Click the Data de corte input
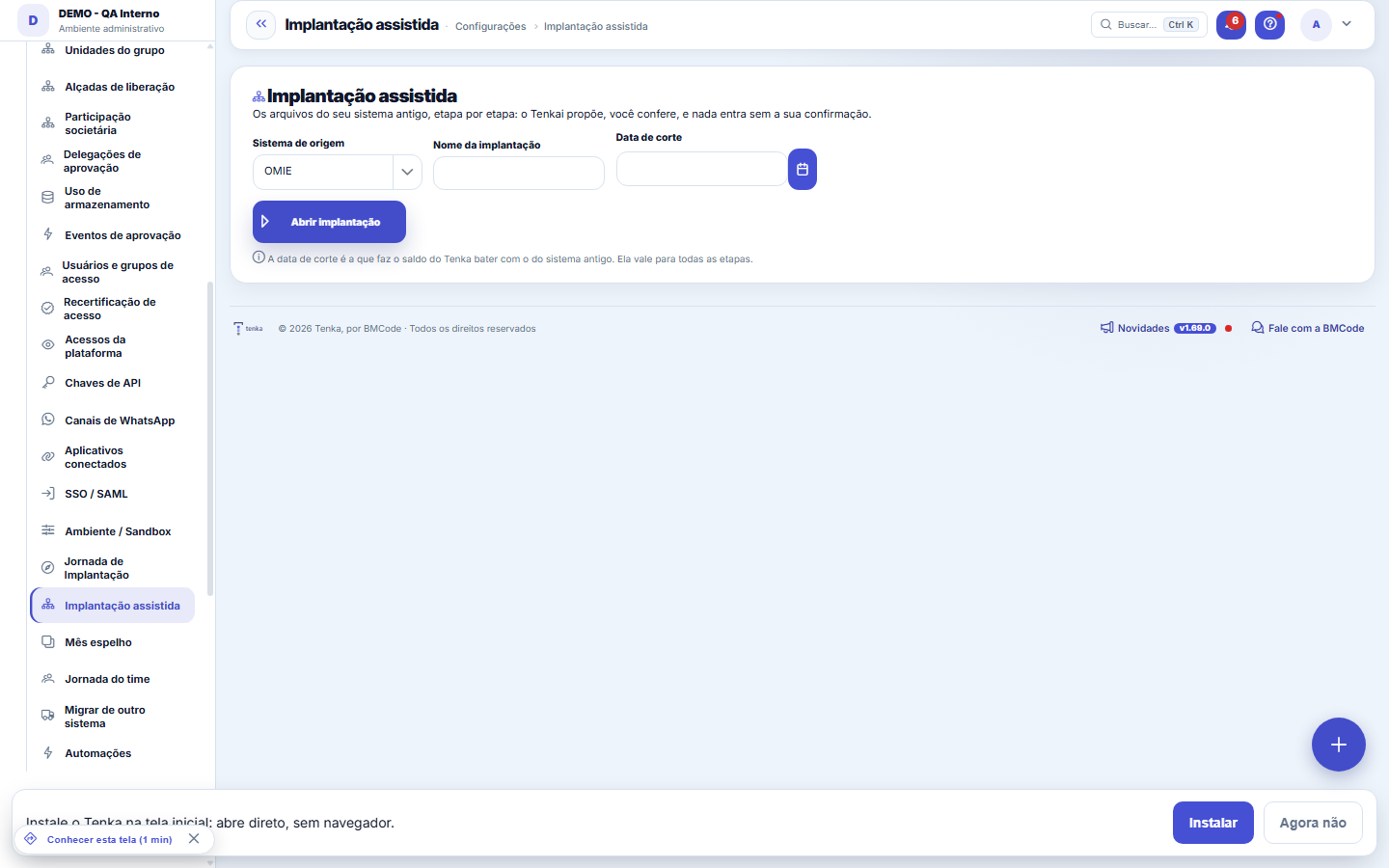Image resolution: width=1389 pixels, height=868 pixels. [x=702, y=169]
